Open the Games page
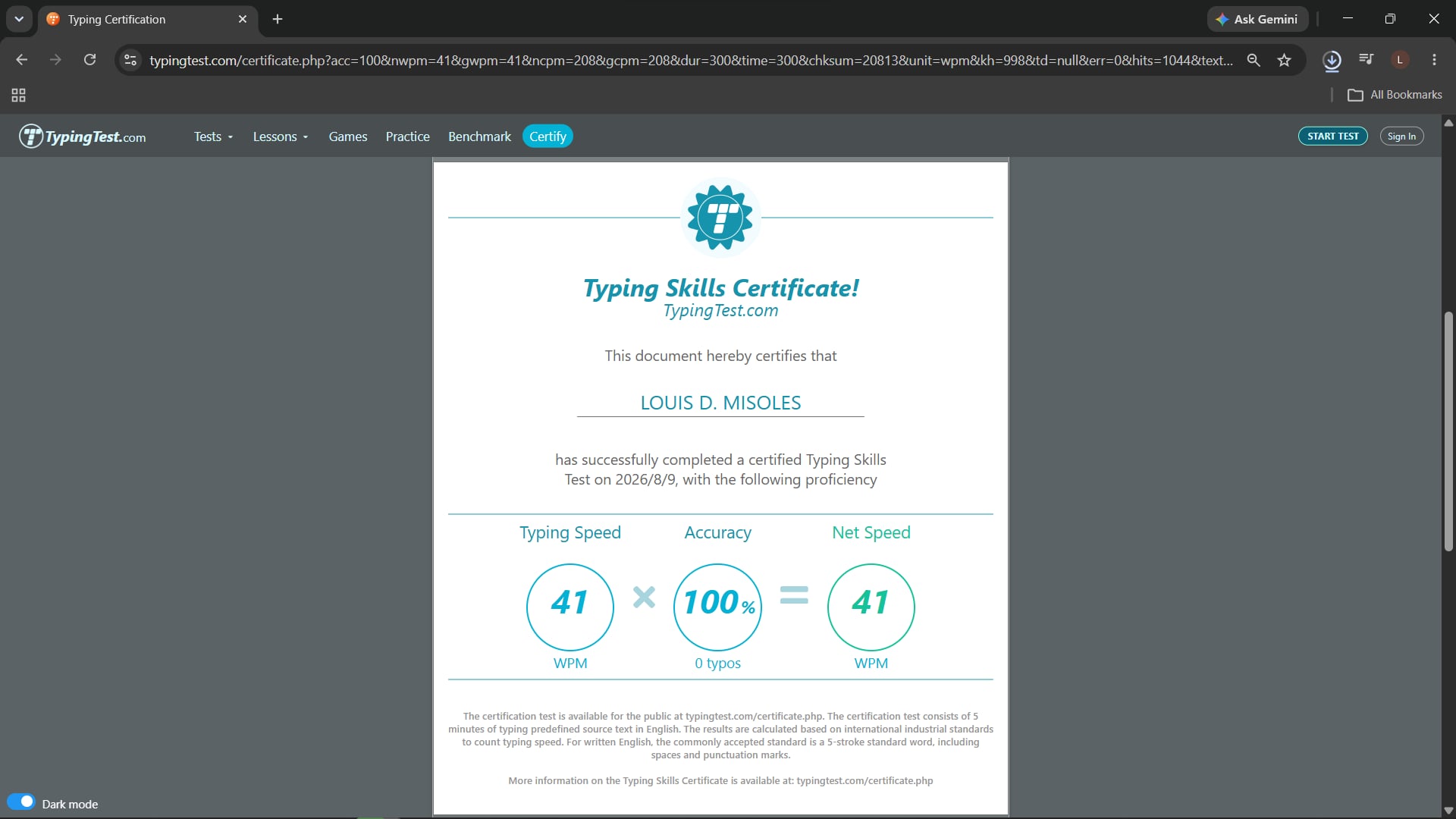 coord(348,136)
